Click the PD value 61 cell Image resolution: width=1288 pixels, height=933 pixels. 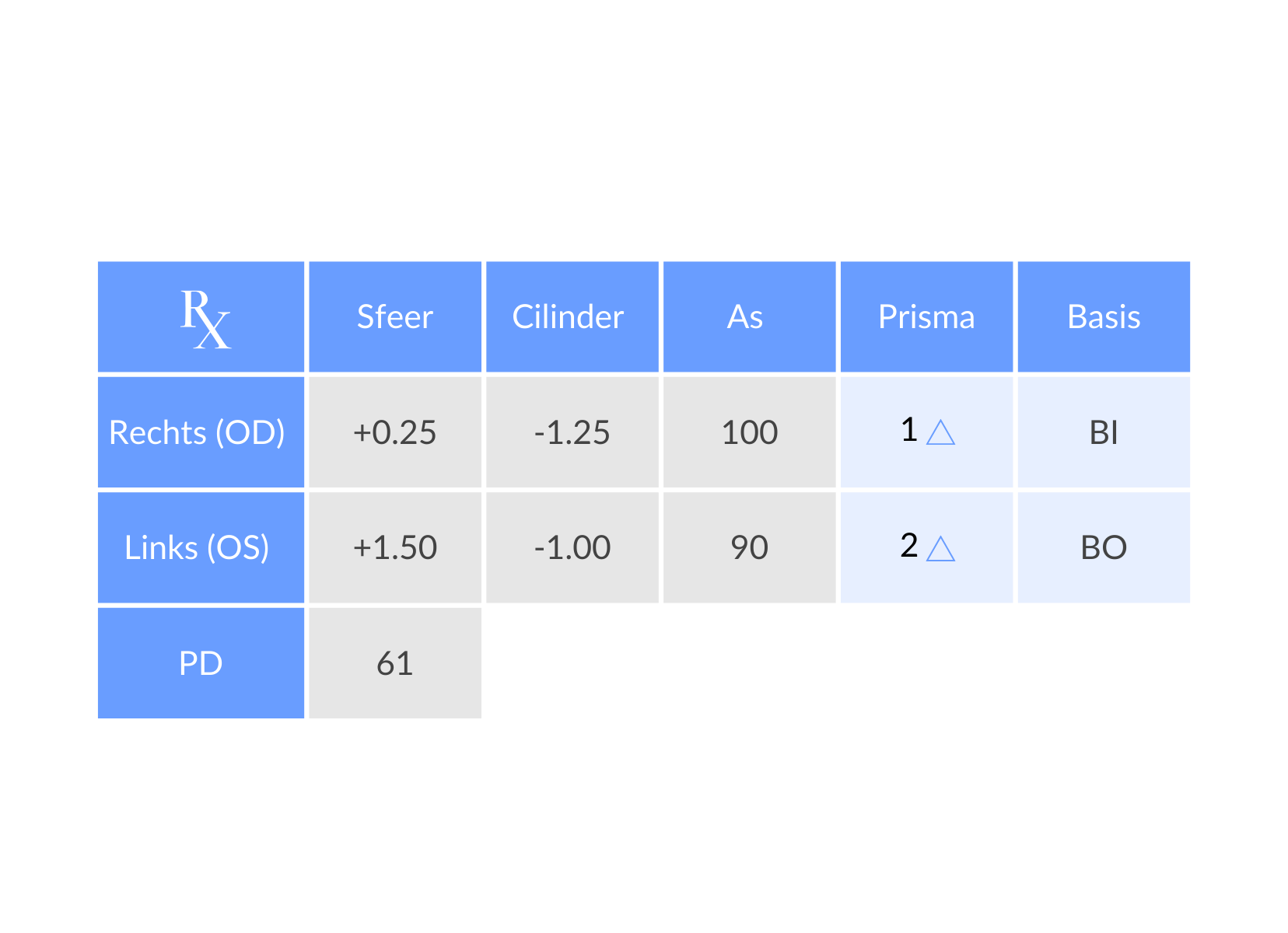pos(395,663)
